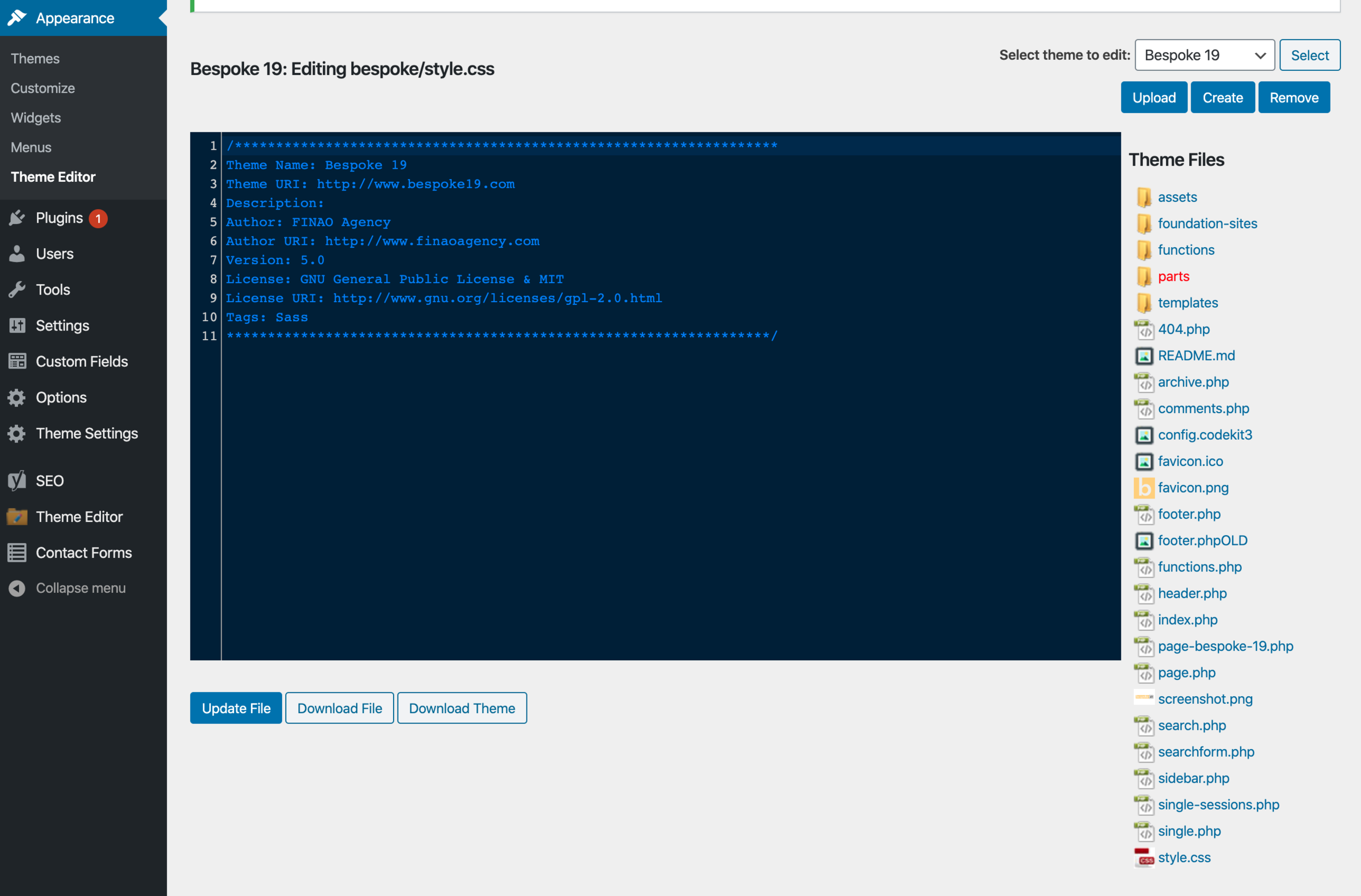Click the Select theme button
This screenshot has width=1361, height=896.
pos(1309,55)
